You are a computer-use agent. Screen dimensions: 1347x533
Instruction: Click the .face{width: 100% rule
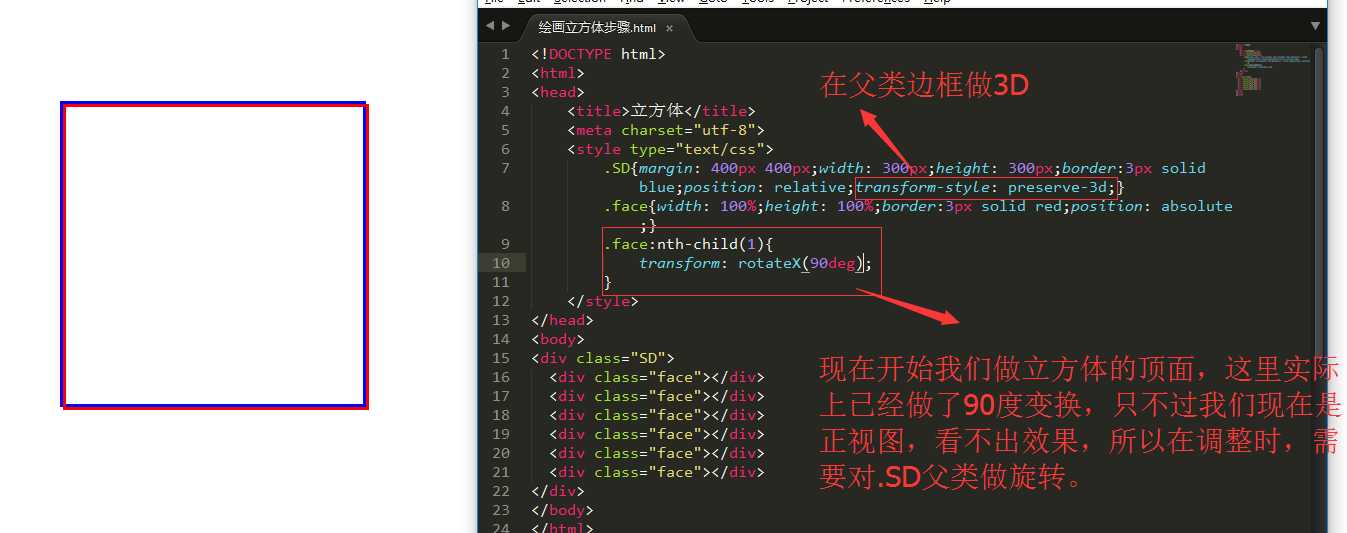(x=917, y=206)
